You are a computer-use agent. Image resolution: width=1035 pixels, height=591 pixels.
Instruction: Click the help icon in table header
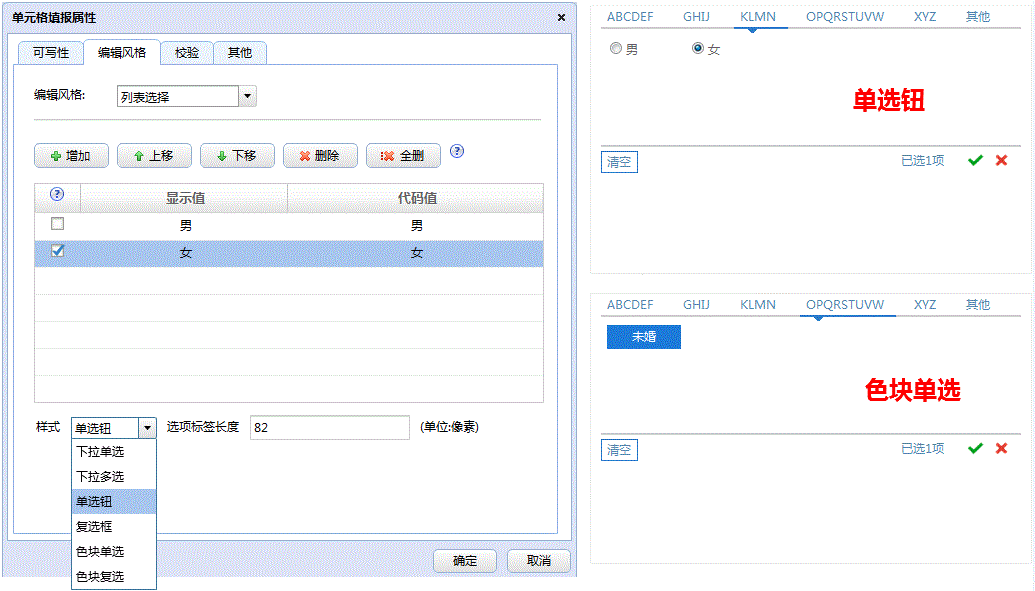click(57, 195)
